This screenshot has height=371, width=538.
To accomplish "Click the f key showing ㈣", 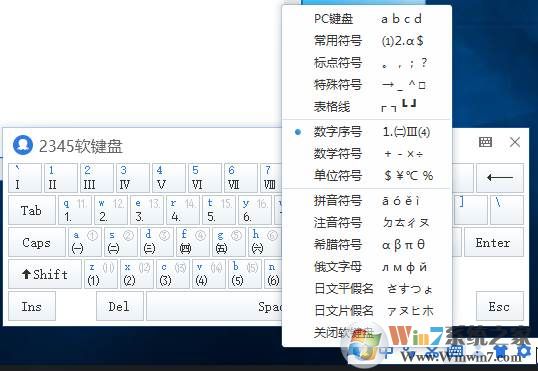I will pos(193,242).
